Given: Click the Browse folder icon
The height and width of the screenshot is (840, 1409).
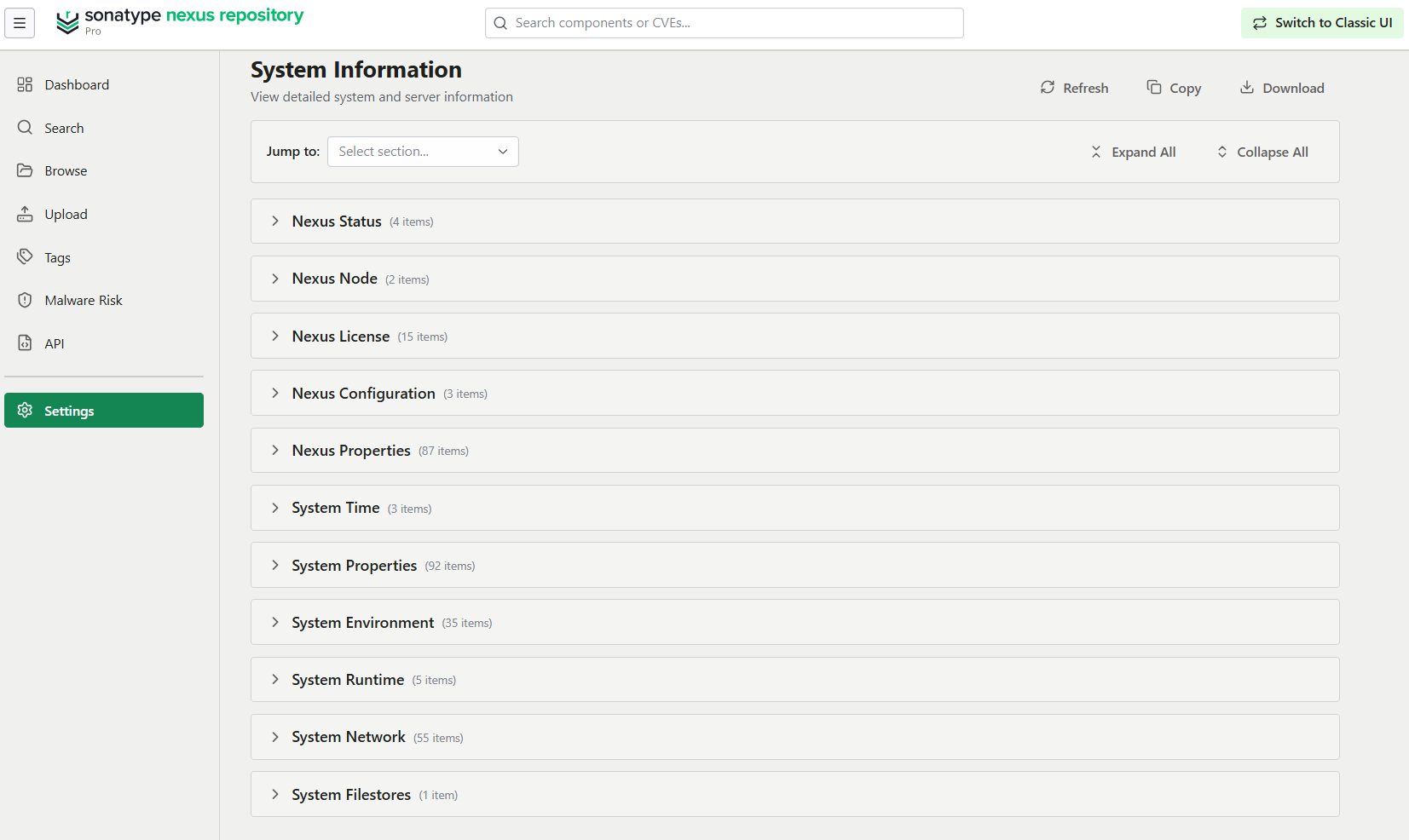Looking at the screenshot, I should (25, 170).
